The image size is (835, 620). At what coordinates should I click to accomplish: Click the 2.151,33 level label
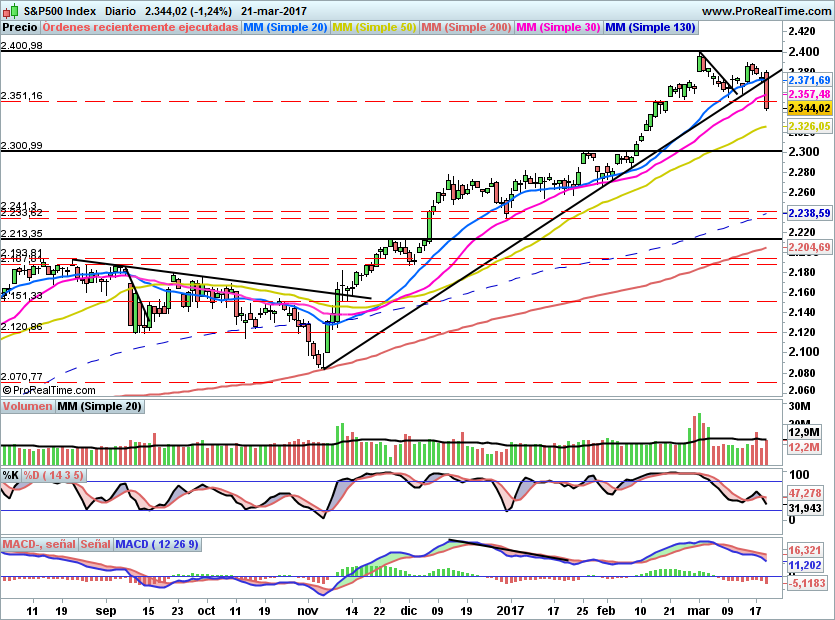point(22,296)
